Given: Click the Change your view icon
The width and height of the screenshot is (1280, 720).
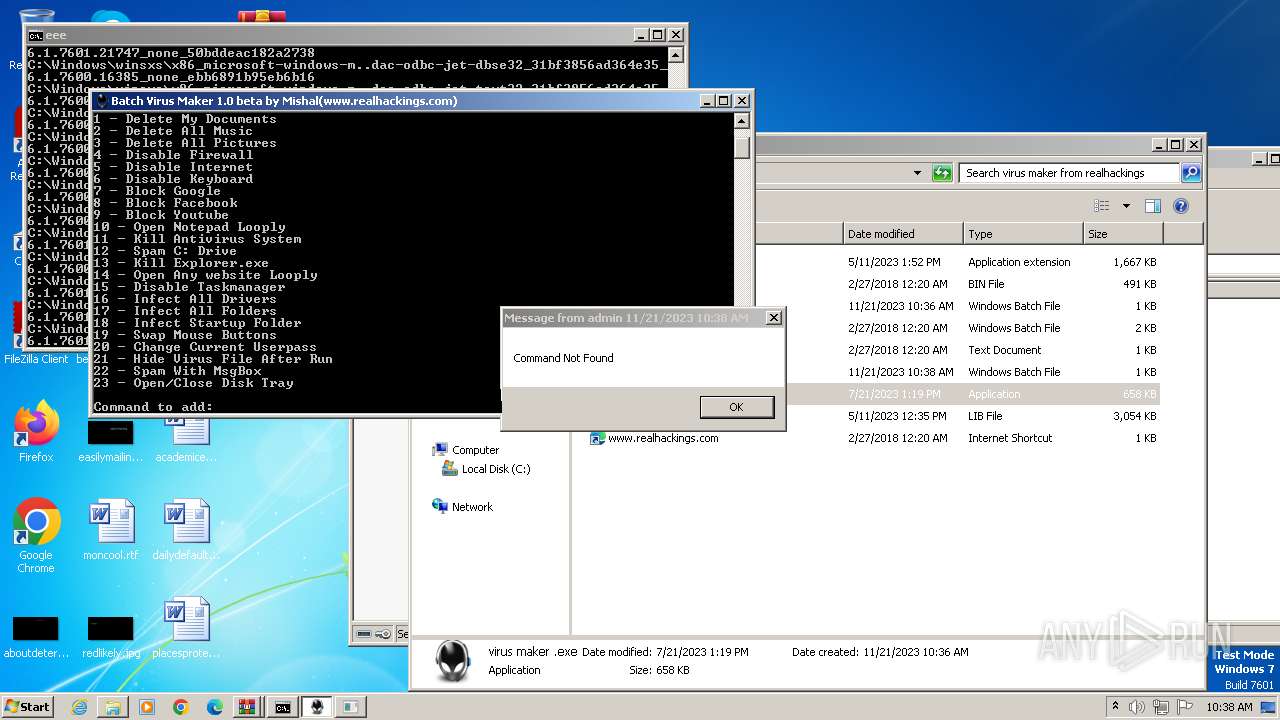Looking at the screenshot, I should 1102,206.
